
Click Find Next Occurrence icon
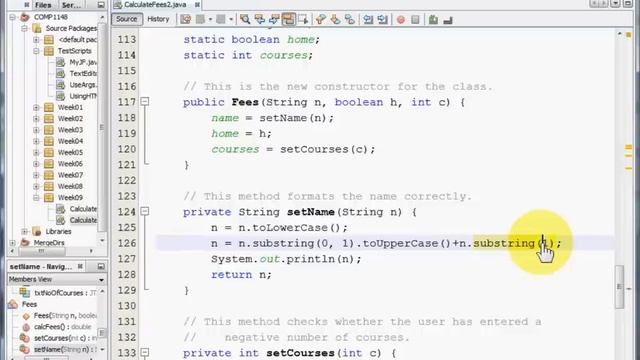(x=274, y=19)
